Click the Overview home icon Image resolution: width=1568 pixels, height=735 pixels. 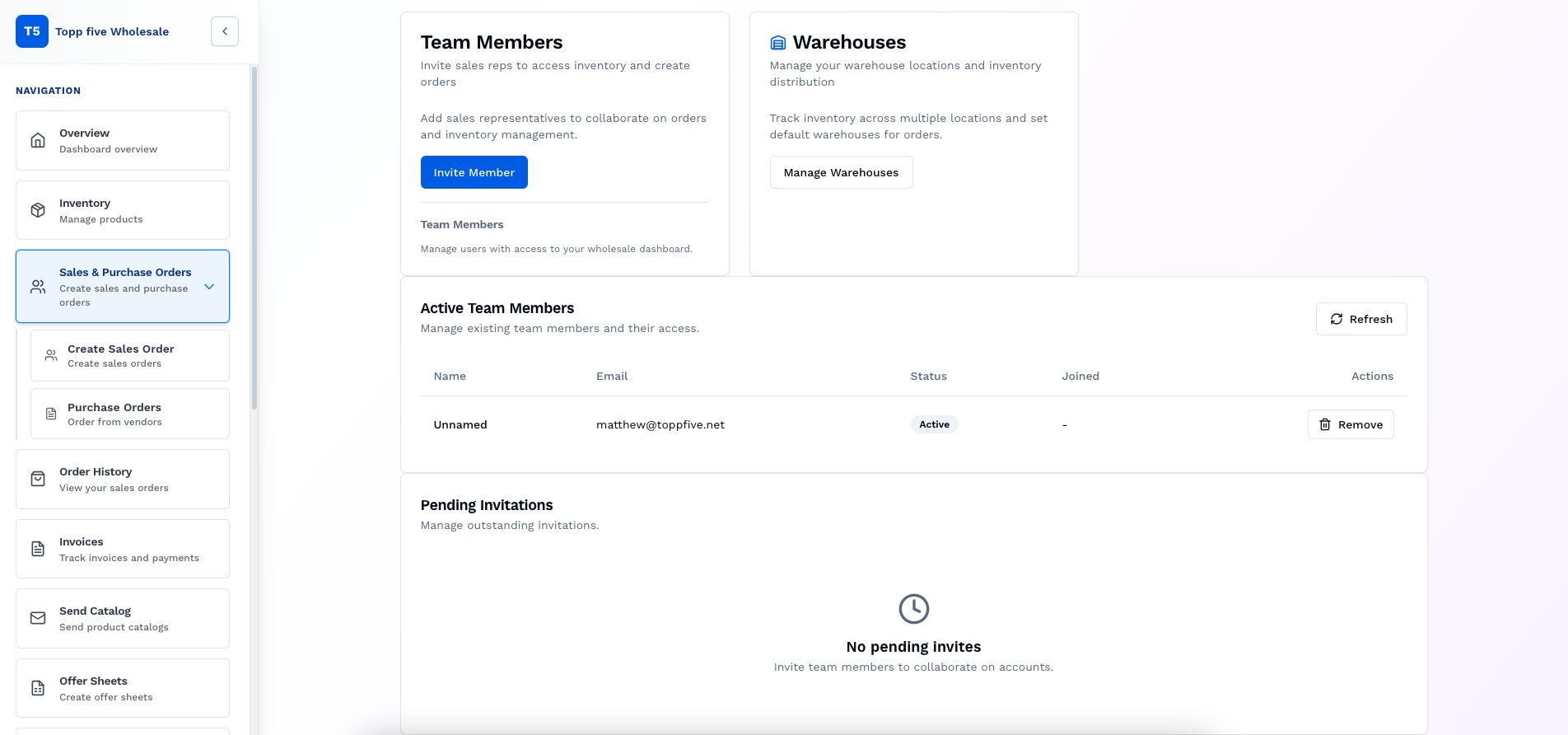tap(38, 141)
